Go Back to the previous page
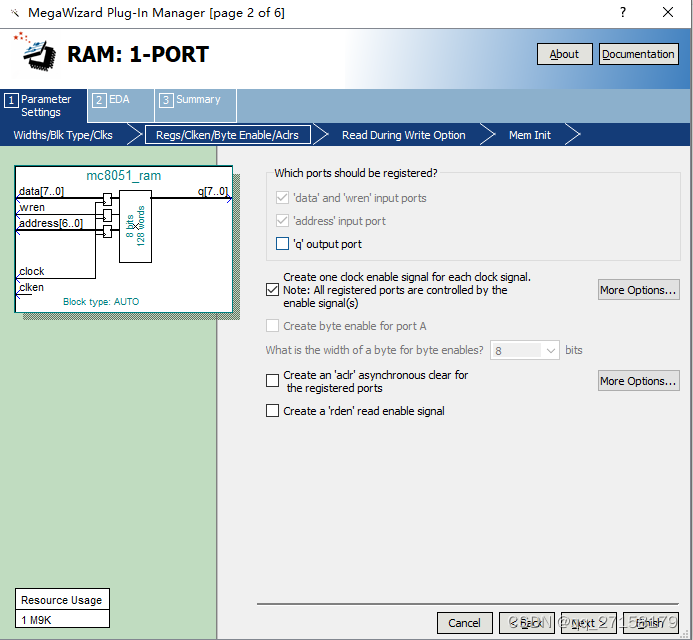 (x=527, y=623)
